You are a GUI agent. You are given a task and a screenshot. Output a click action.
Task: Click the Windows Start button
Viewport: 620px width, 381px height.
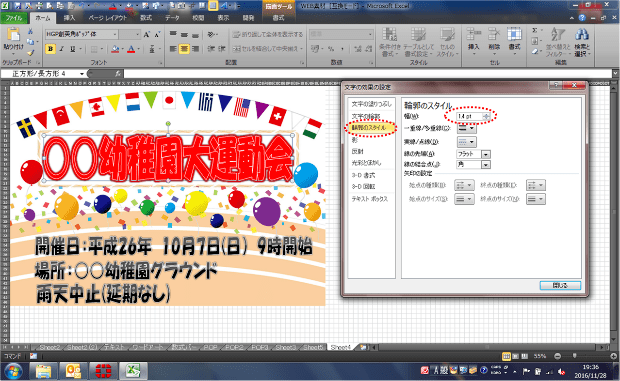pyautogui.click(x=13, y=371)
